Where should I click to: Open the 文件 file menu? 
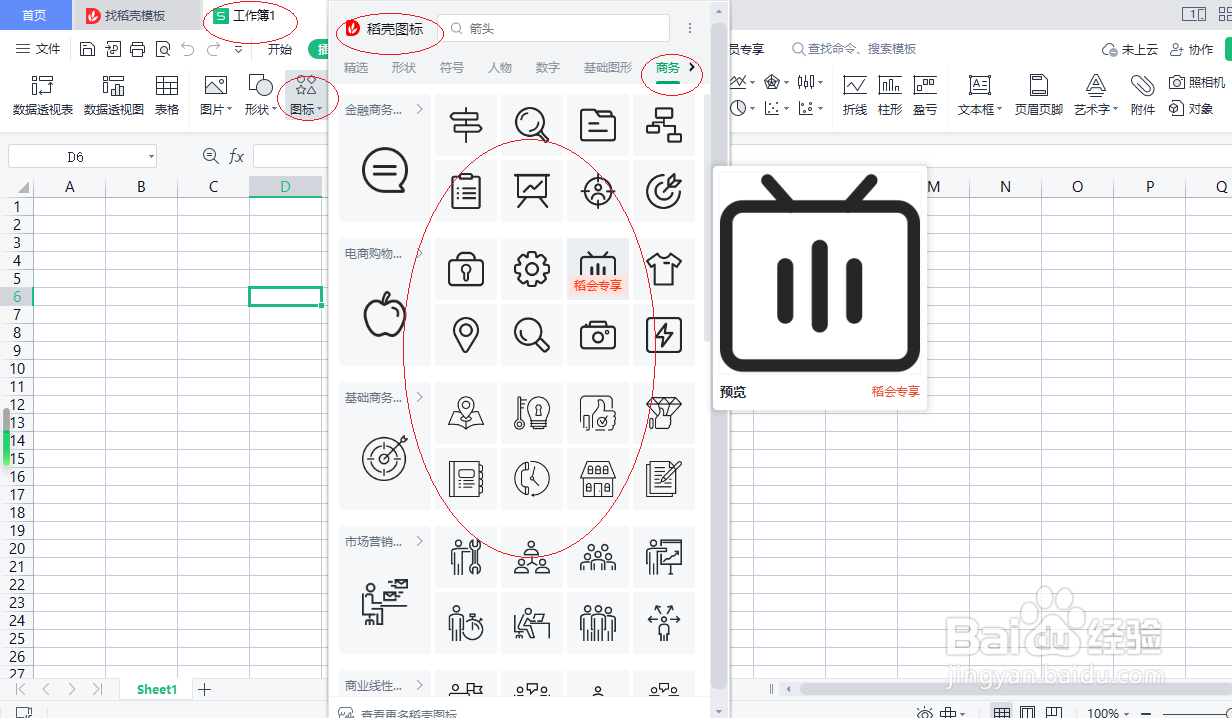[38, 49]
